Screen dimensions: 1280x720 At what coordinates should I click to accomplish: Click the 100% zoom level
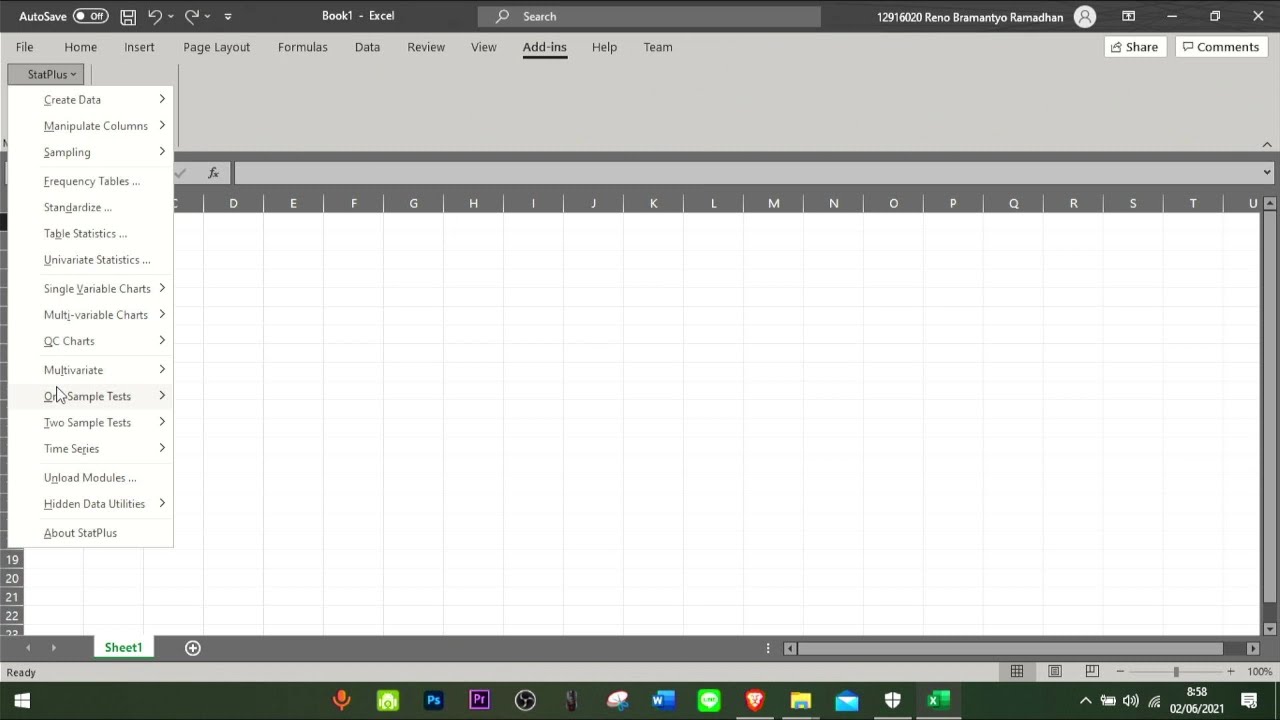[x=1259, y=672]
